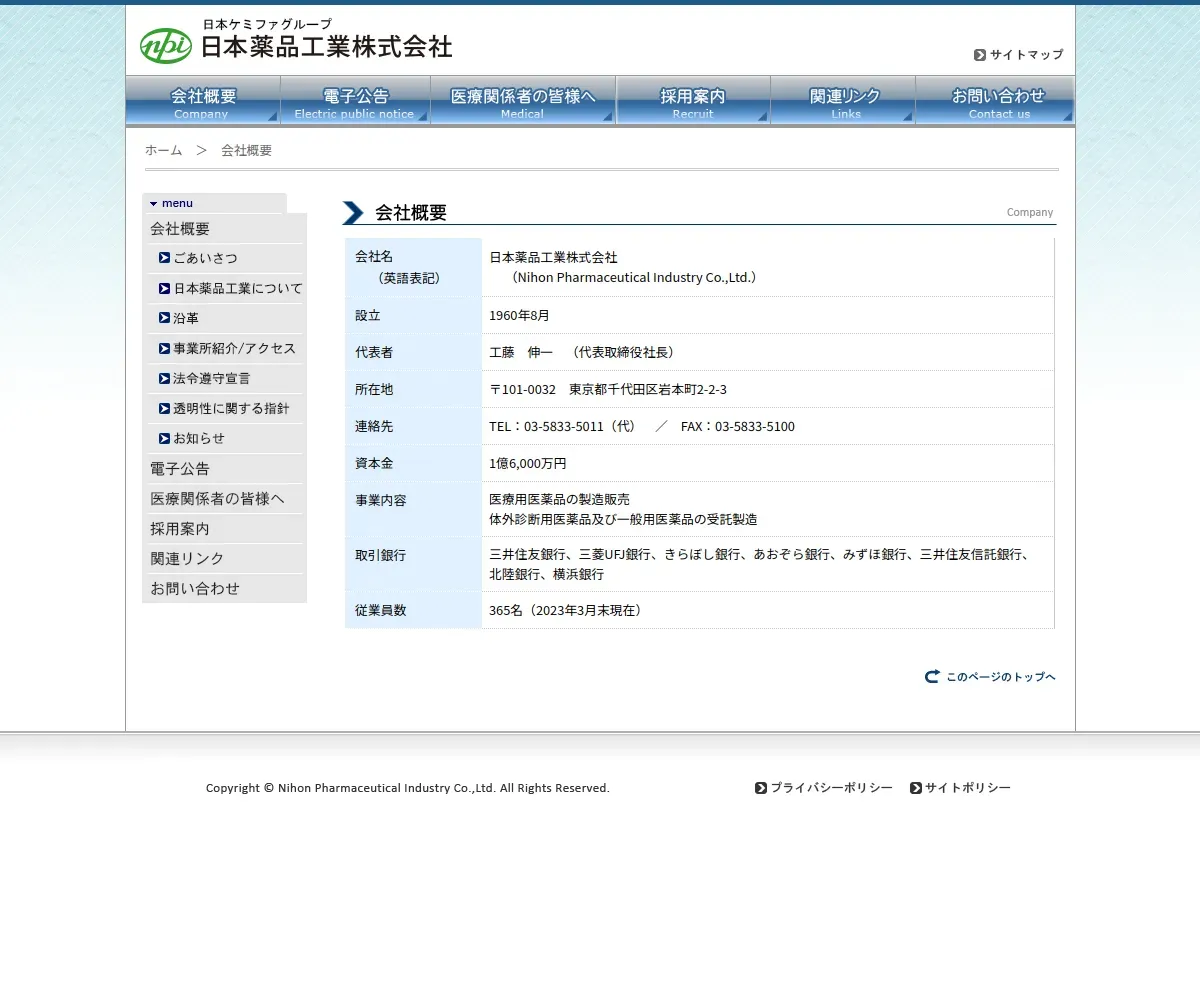The width and height of the screenshot is (1200, 1000).
Task: Click the 1億6,000万円 value
Action: click(528, 463)
